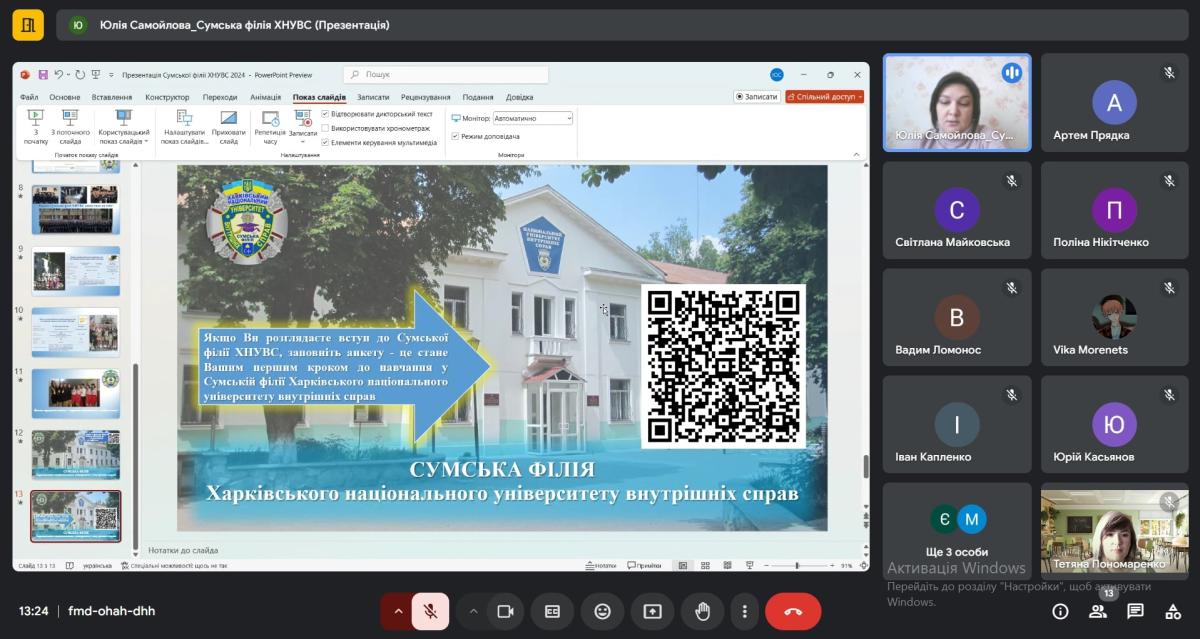Open the Переходи tab
Viewport: 1200px width, 639px height.
tap(220, 97)
